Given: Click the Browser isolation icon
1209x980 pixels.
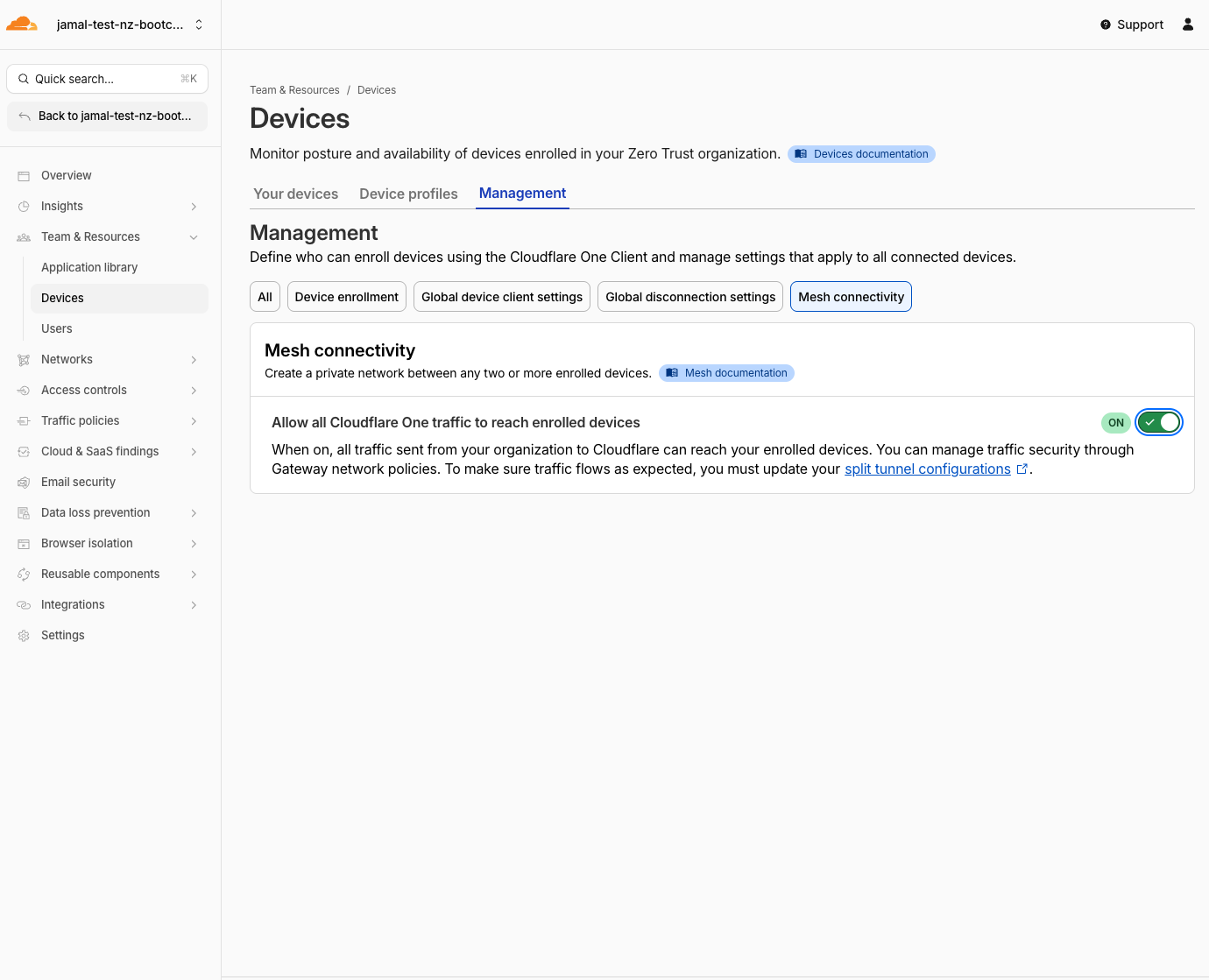Looking at the screenshot, I should click(24, 544).
